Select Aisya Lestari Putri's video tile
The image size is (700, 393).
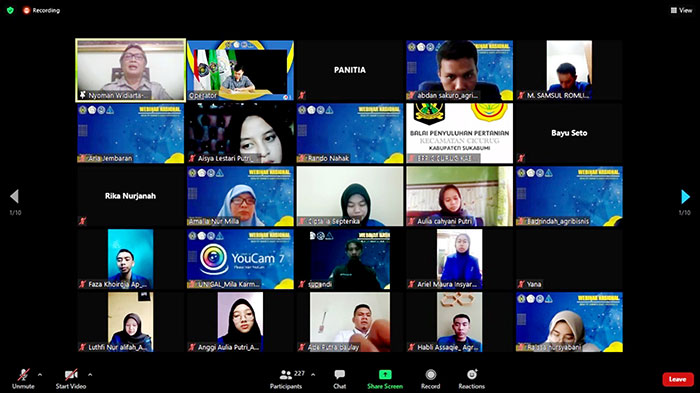click(x=240, y=133)
